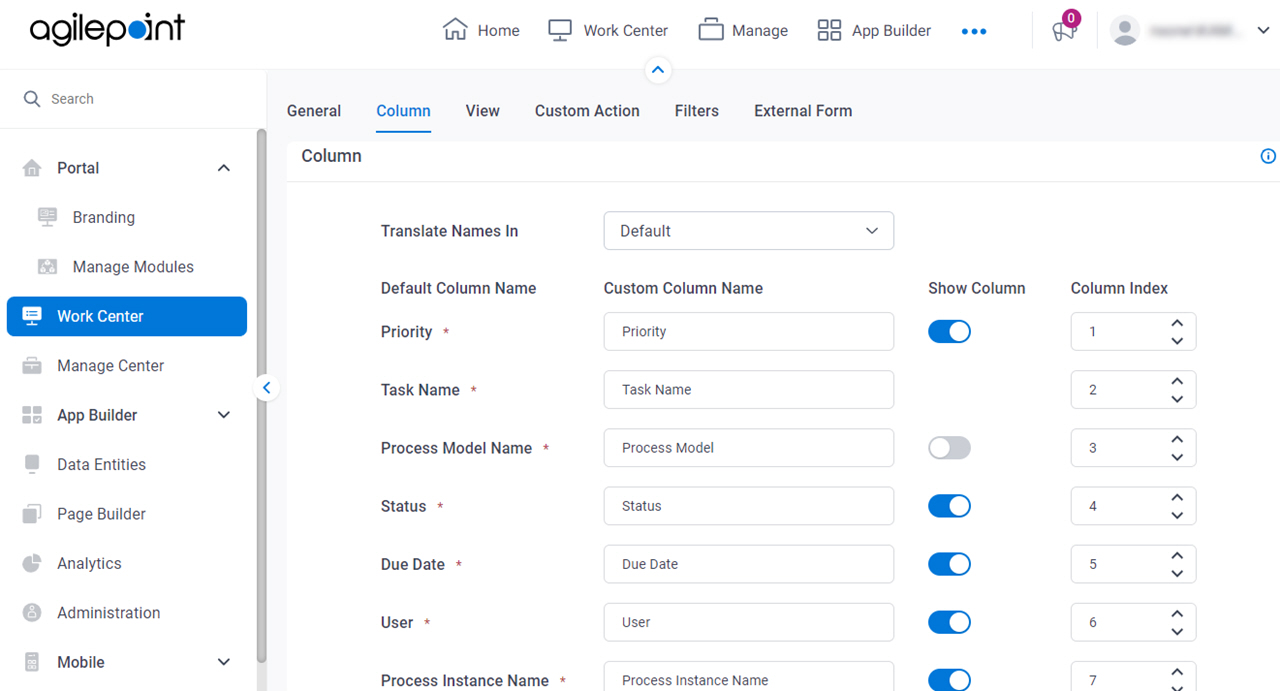
Task: Click the sidebar Search field
Action: [x=133, y=99]
